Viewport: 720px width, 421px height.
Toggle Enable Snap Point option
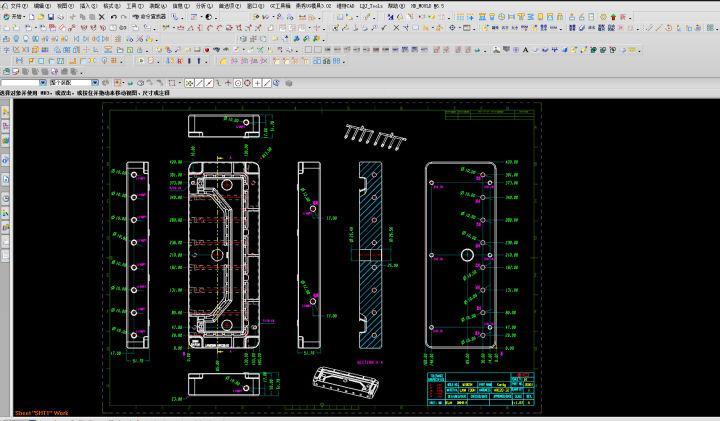click(189, 83)
